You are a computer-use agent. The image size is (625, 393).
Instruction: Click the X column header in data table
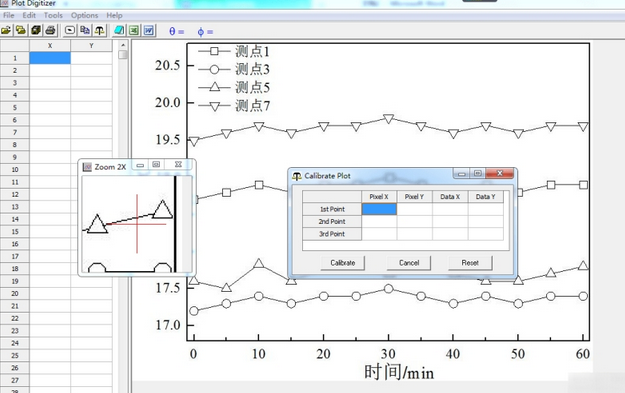point(50,46)
